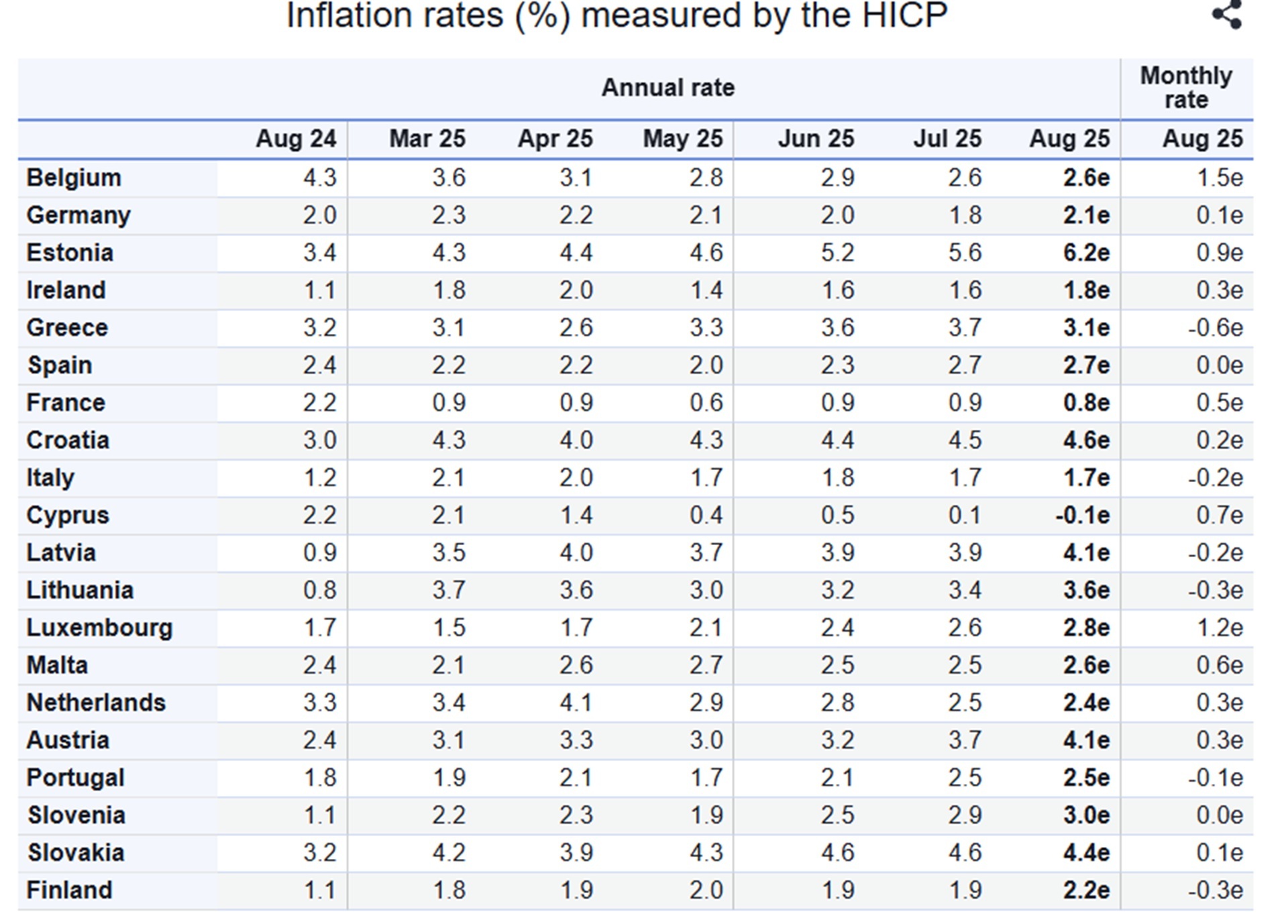Select the Slovakia row label
The image size is (1288, 924).
[x=76, y=853]
